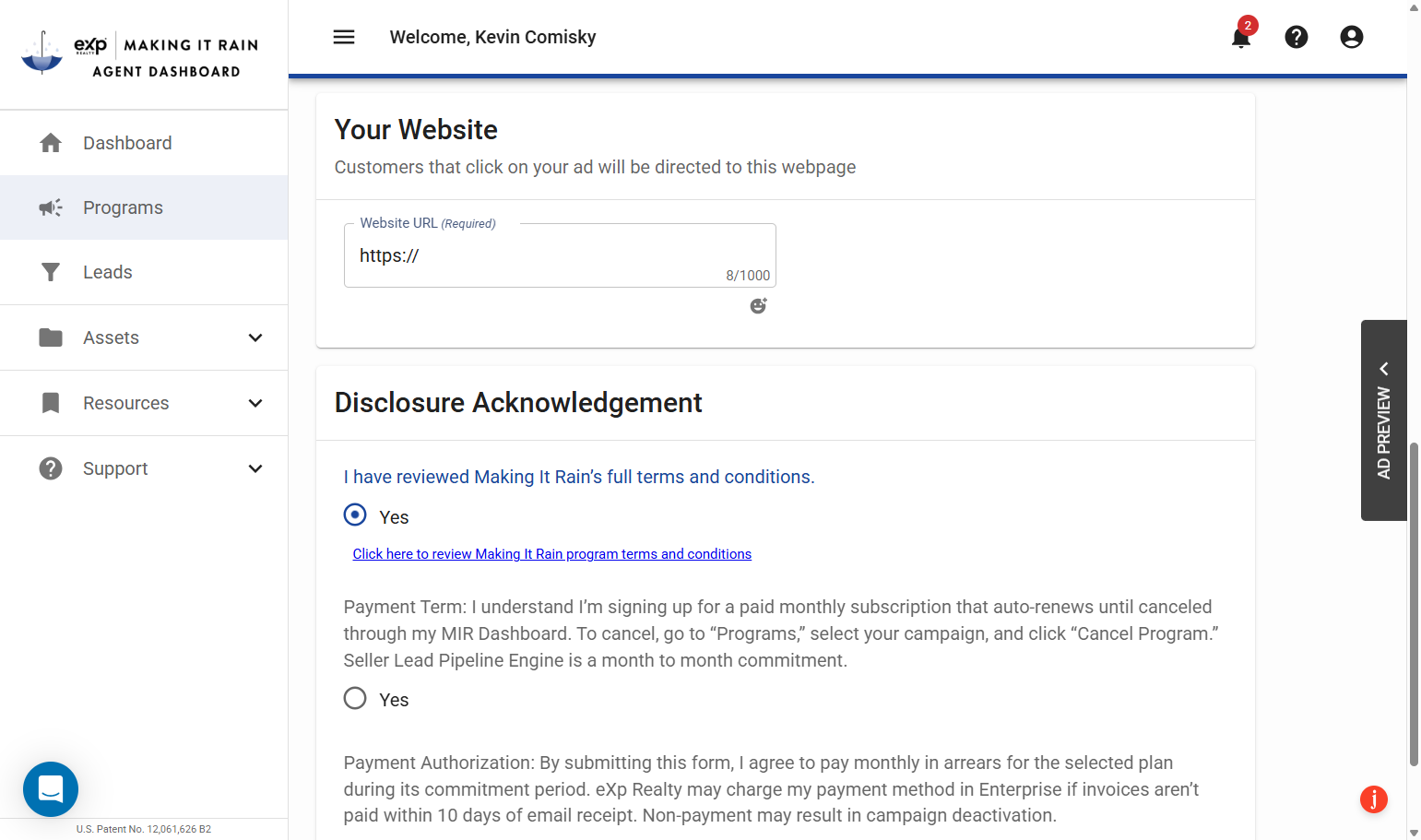
Task: Go to Dashboard in sidebar
Action: [x=144, y=143]
